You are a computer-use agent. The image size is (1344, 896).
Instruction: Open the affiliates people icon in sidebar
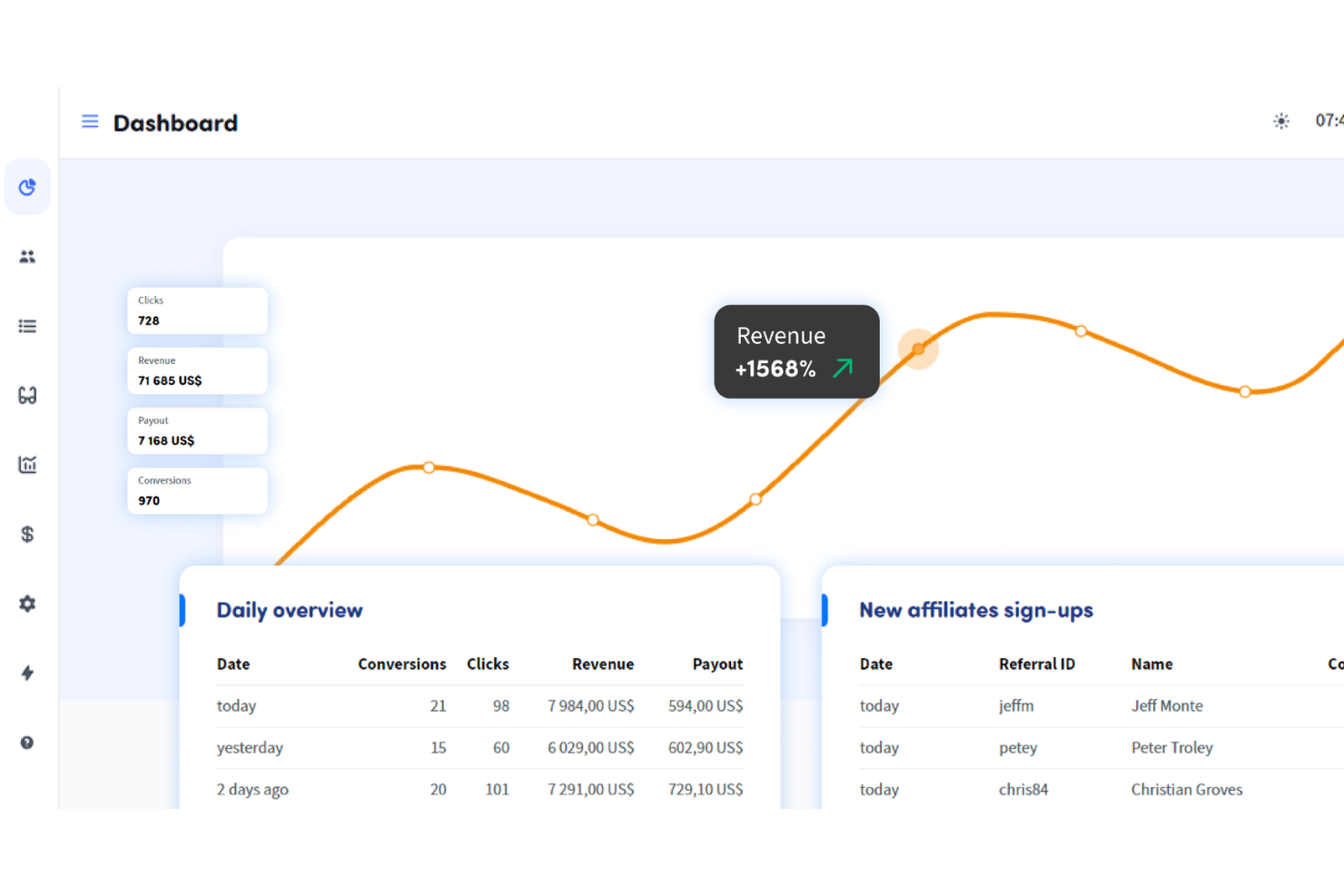27,257
